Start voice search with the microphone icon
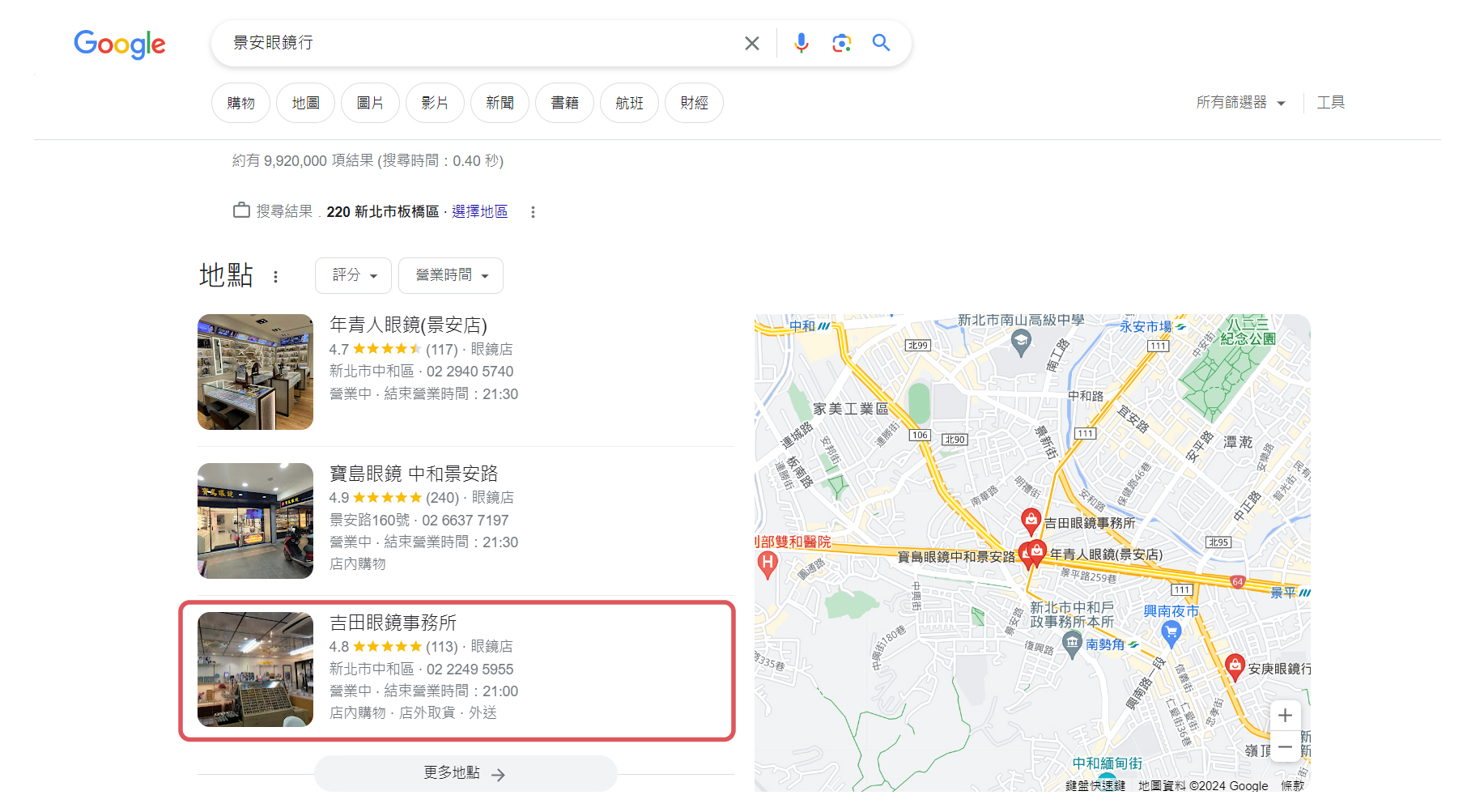 [802, 43]
